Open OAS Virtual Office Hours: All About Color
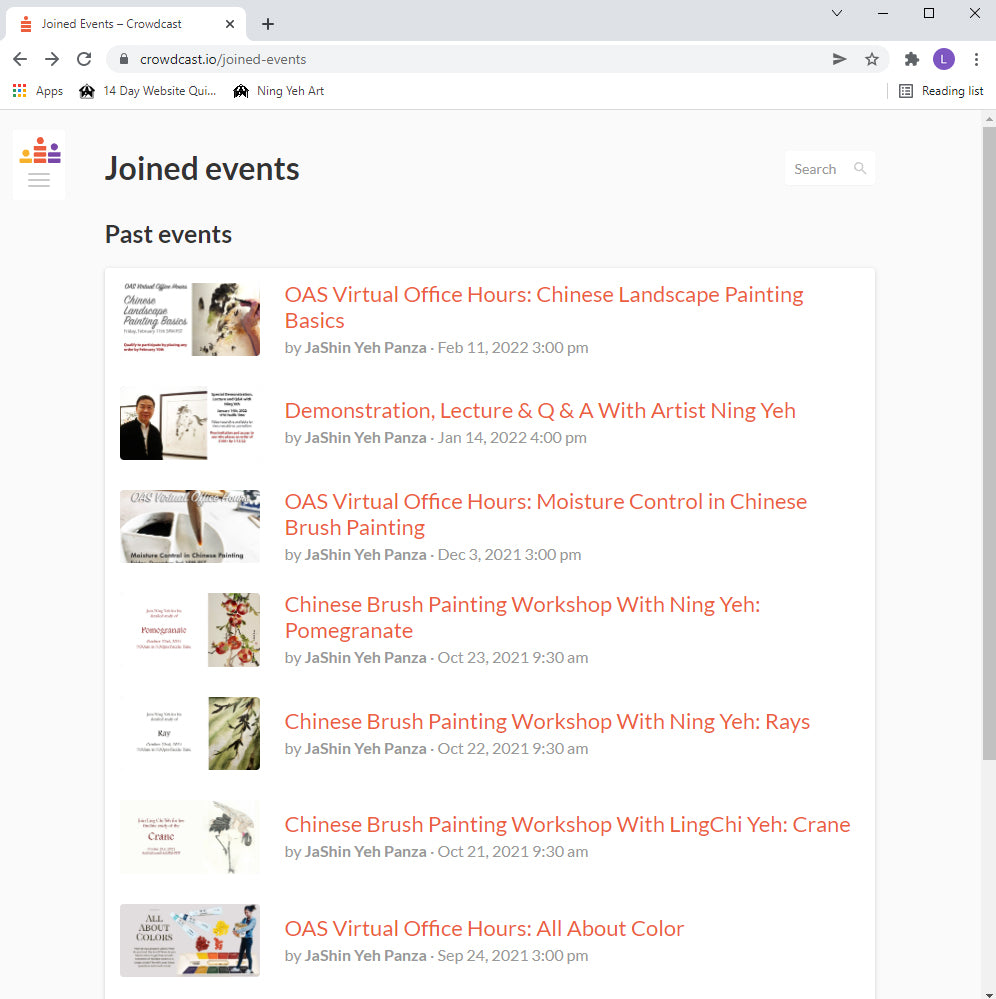 484,928
